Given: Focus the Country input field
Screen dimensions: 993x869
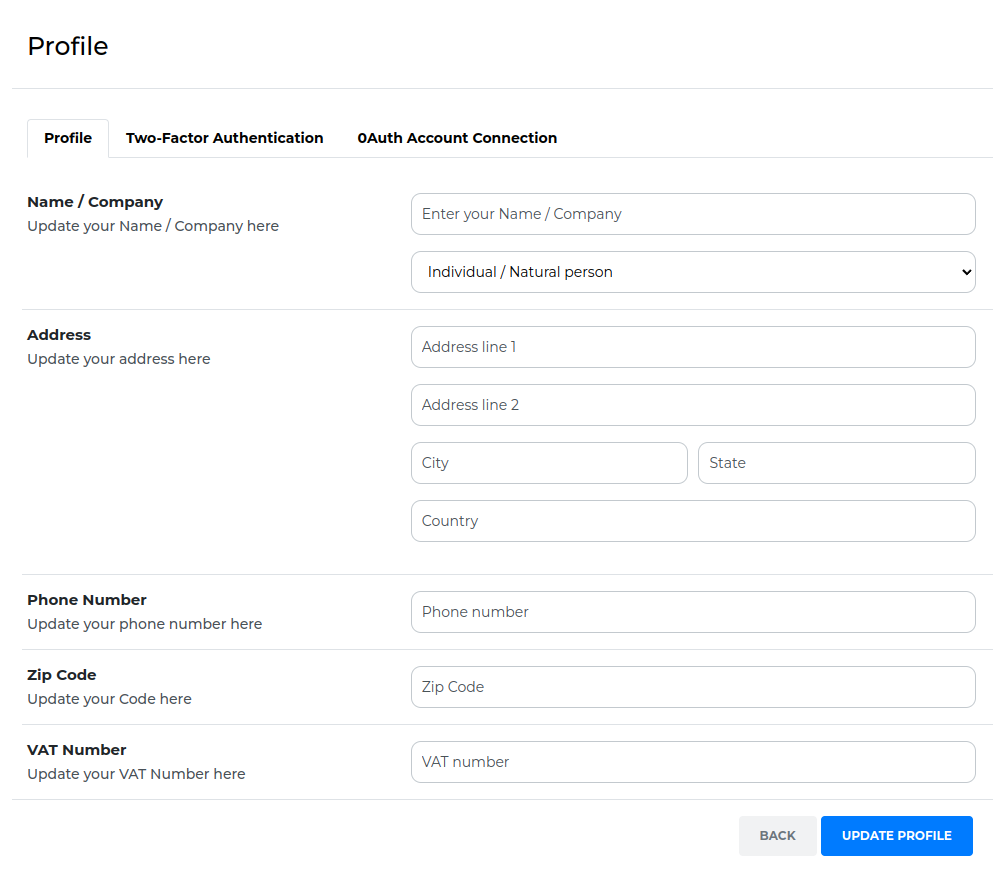Looking at the screenshot, I should point(693,521).
